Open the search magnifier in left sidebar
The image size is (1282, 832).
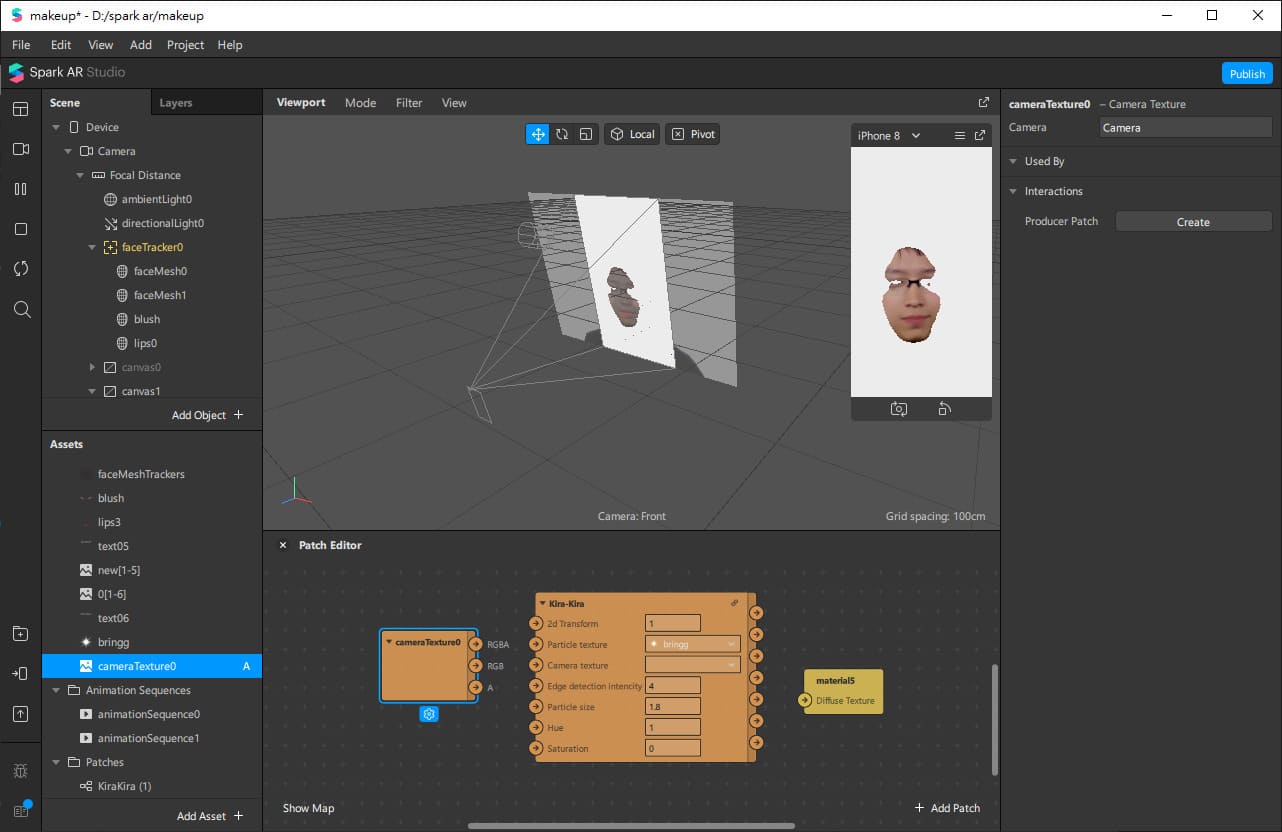pos(21,310)
